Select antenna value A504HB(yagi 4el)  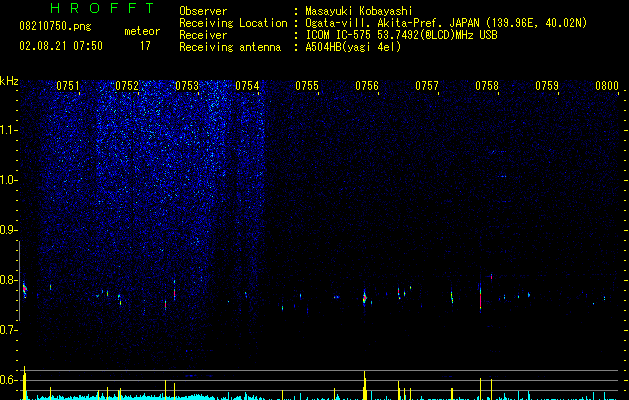coord(353,47)
